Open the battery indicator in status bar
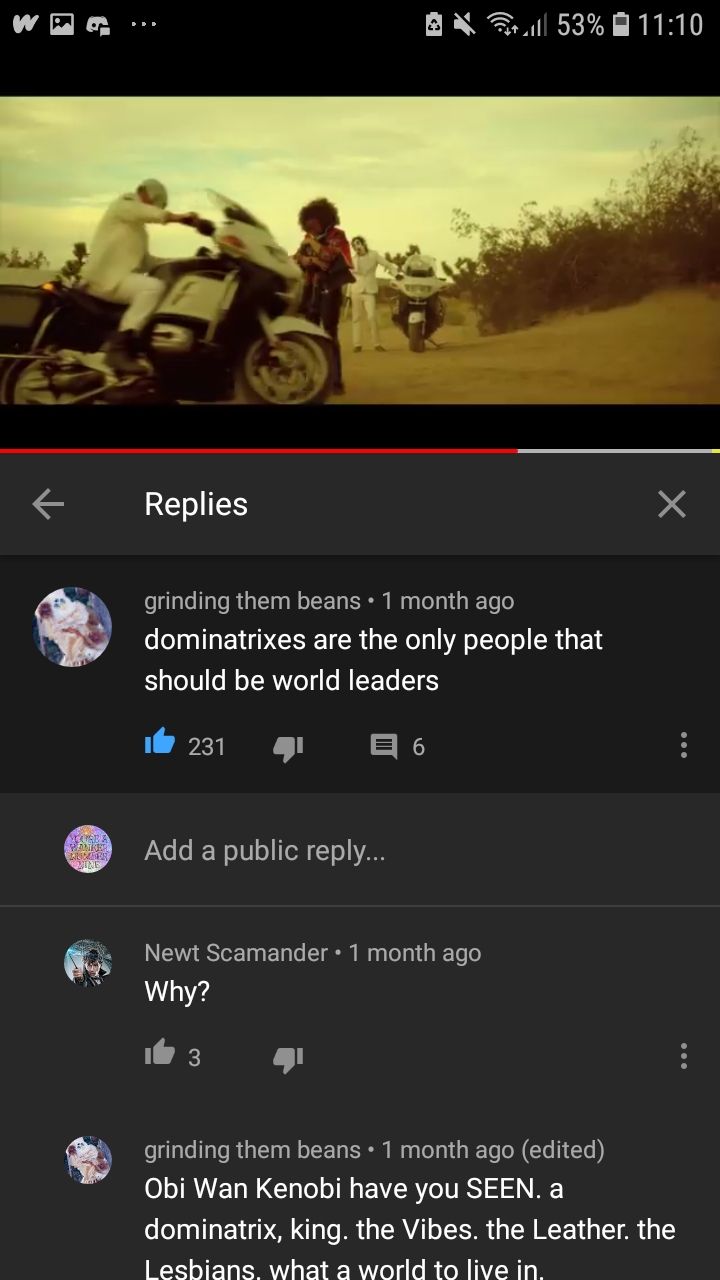Screen dimensions: 720x1280 [620, 24]
